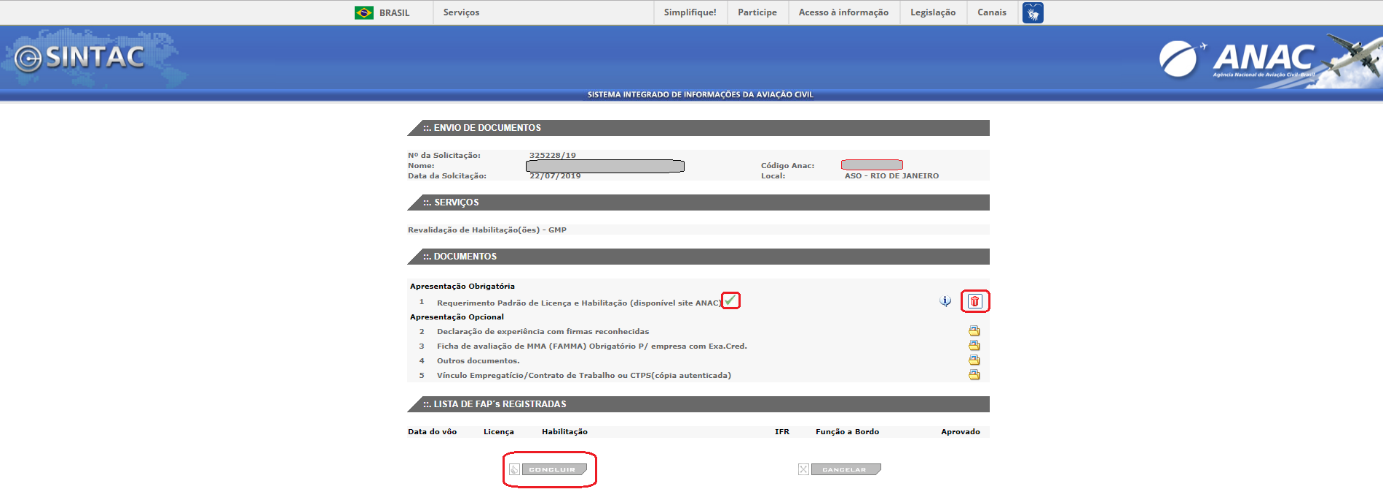Click the Brazil flag icon

pos(364,13)
